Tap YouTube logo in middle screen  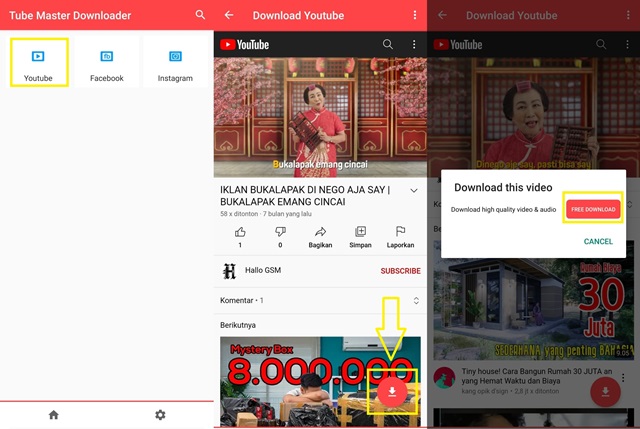[x=244, y=44]
